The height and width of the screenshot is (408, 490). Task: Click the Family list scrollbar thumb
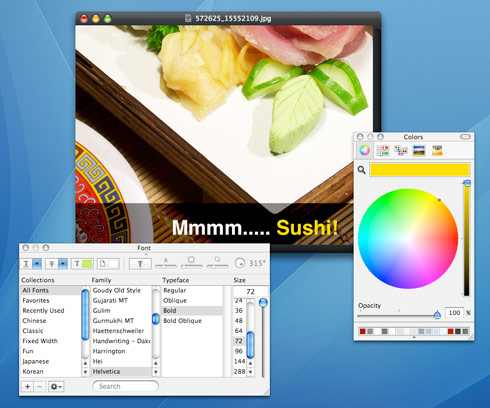click(x=155, y=319)
